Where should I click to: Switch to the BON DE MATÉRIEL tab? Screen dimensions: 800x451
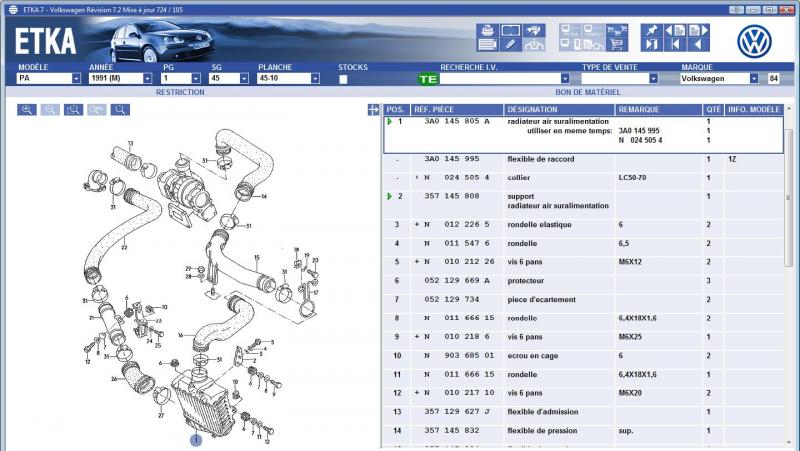tap(588, 92)
